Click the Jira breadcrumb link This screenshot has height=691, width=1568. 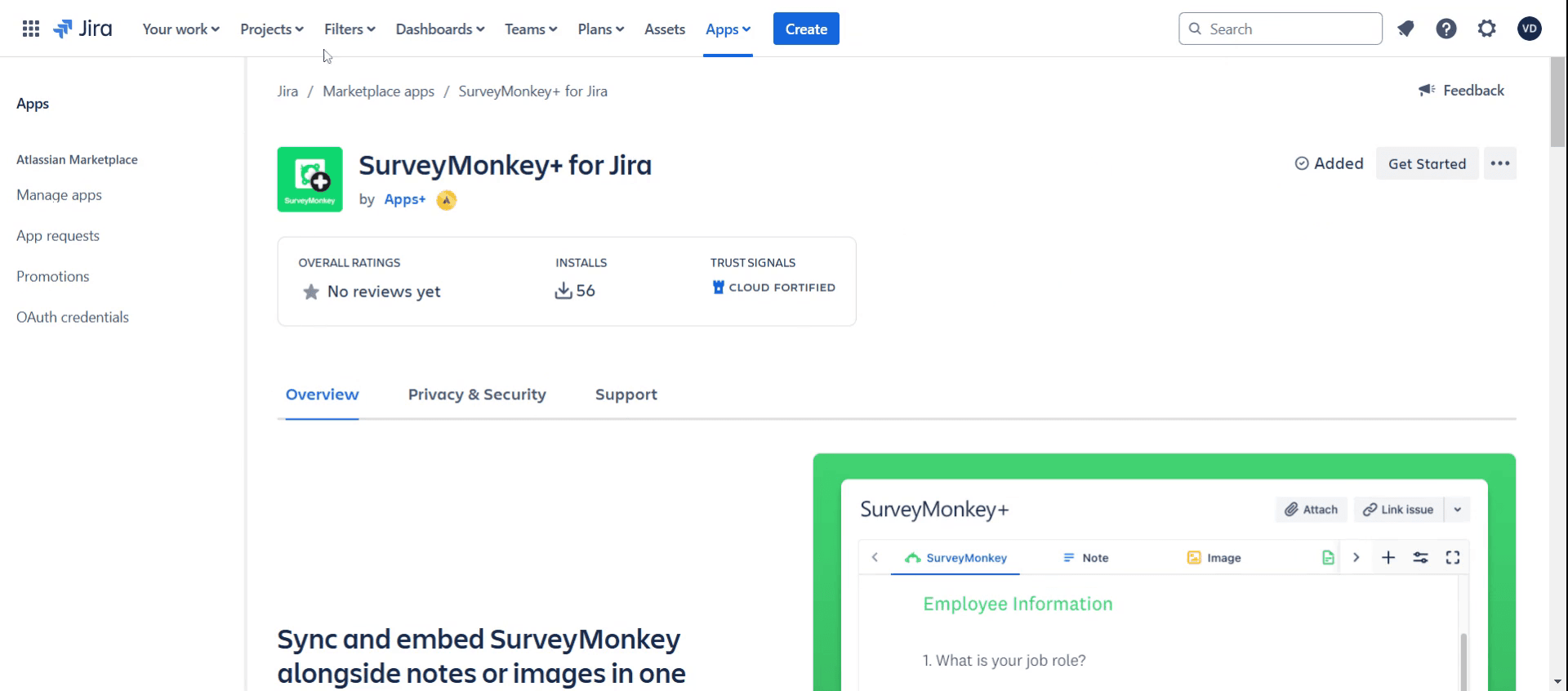click(287, 91)
